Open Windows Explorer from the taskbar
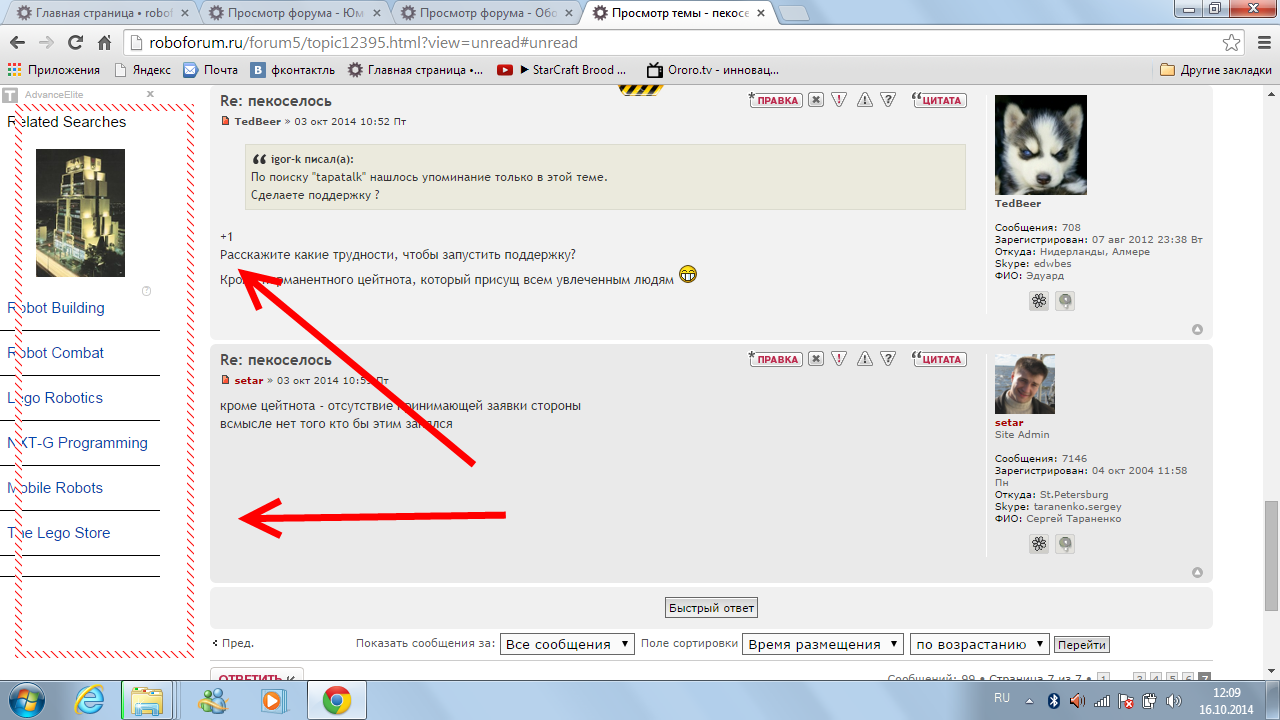This screenshot has width=1280, height=720. [148, 700]
